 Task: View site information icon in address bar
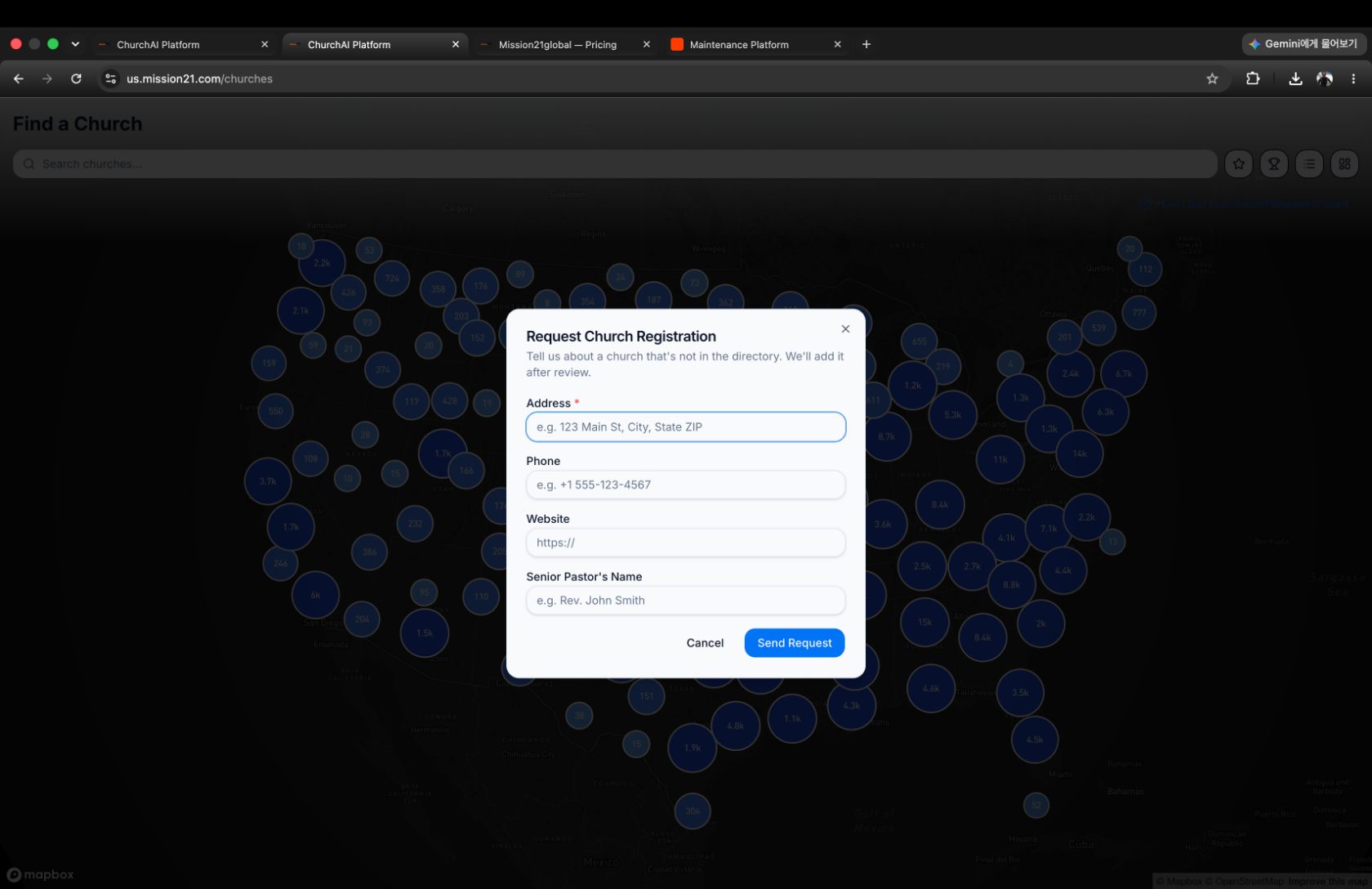111,78
